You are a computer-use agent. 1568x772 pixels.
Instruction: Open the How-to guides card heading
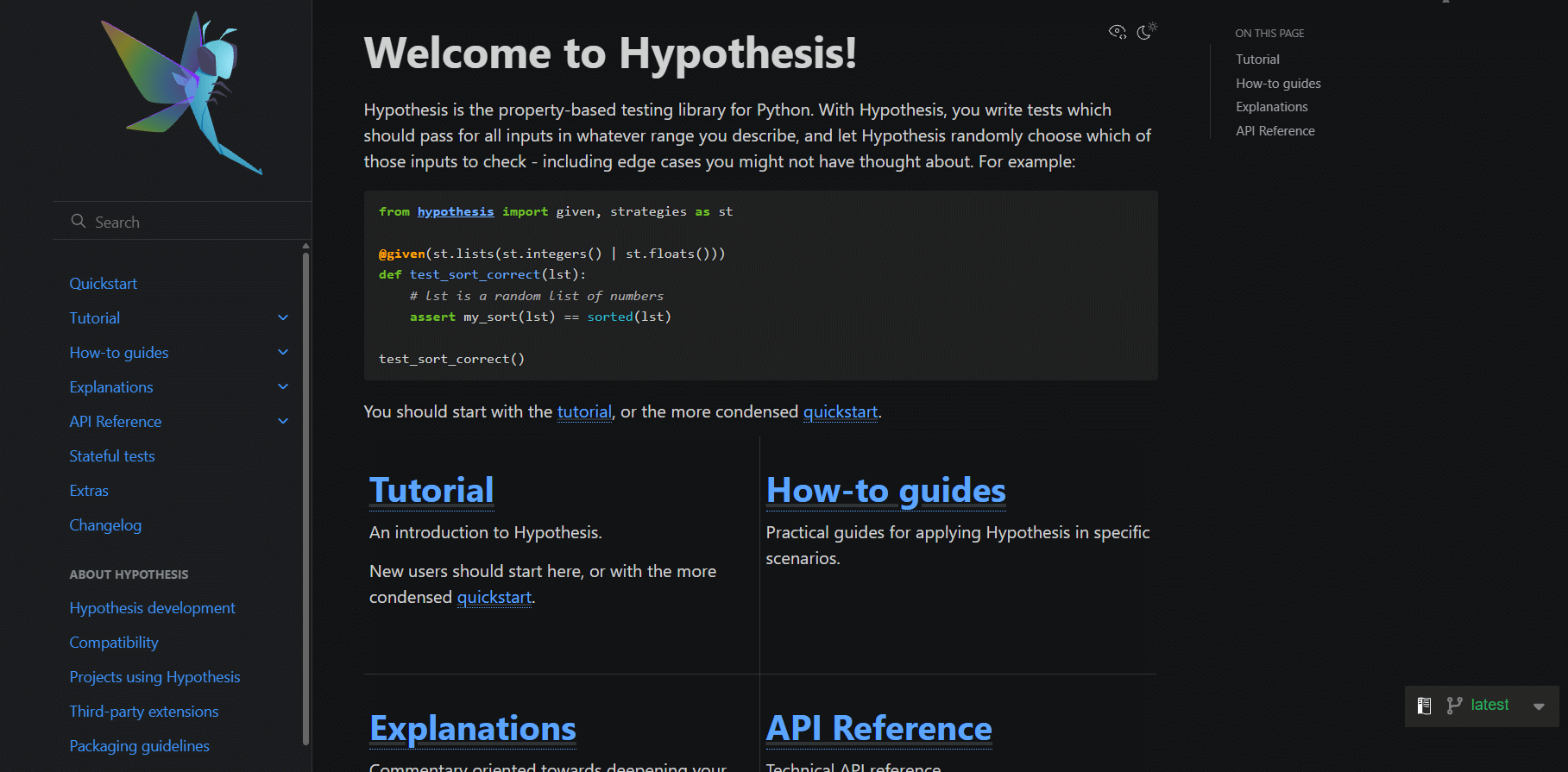885,490
